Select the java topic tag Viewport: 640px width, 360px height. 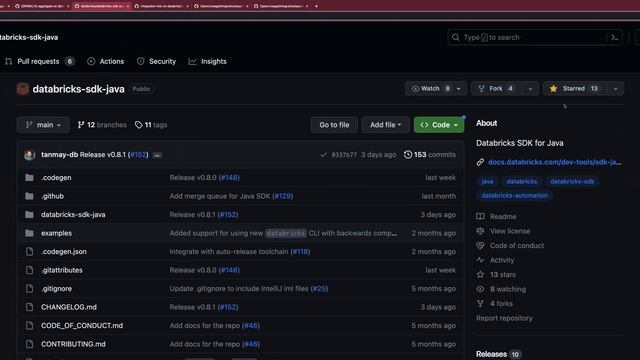[x=487, y=181]
